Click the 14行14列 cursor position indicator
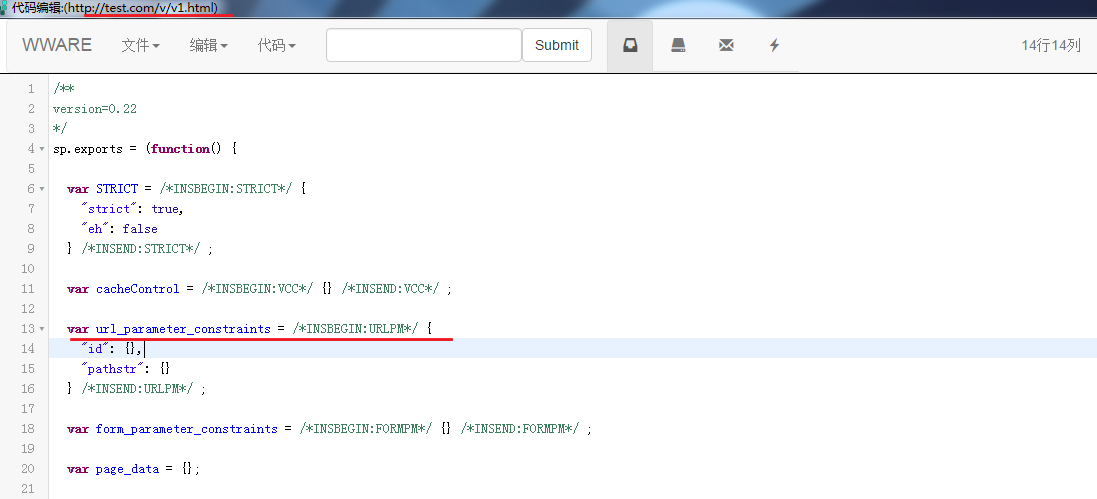 point(1051,45)
